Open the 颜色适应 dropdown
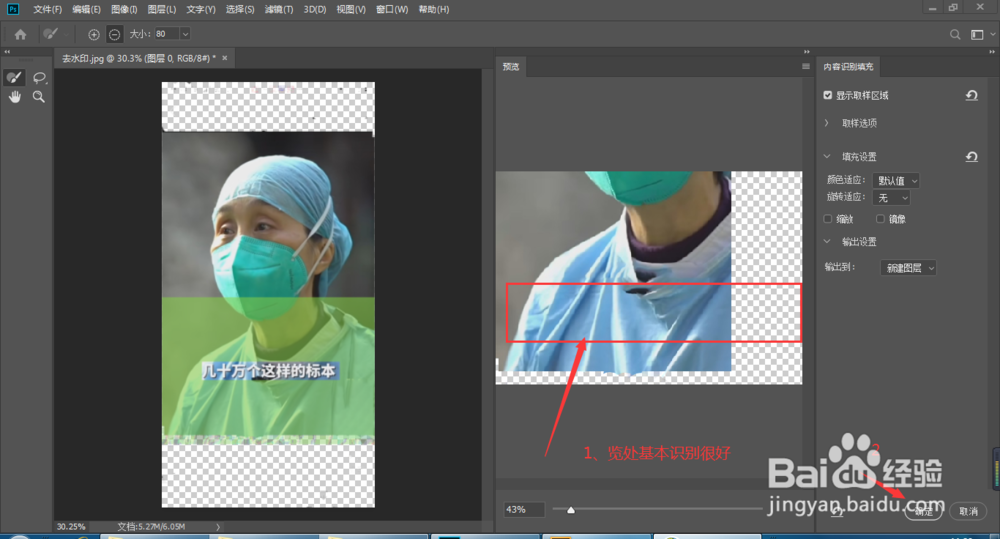Image resolution: width=1000 pixels, height=539 pixels. click(x=896, y=181)
